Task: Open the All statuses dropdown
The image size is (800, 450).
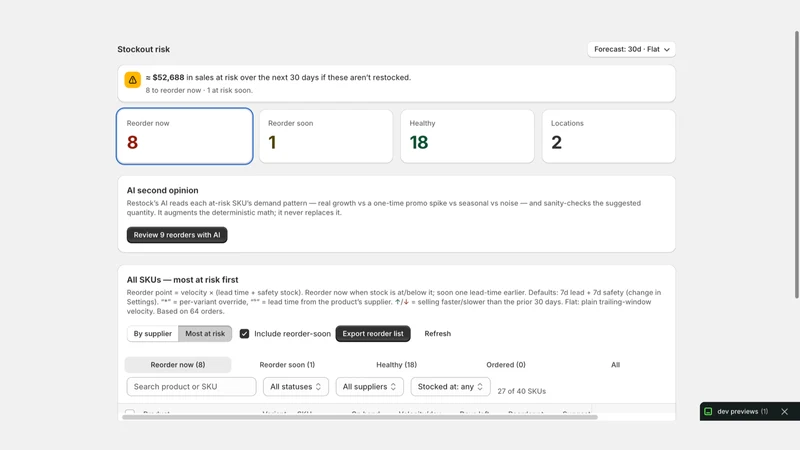Action: tap(296, 387)
